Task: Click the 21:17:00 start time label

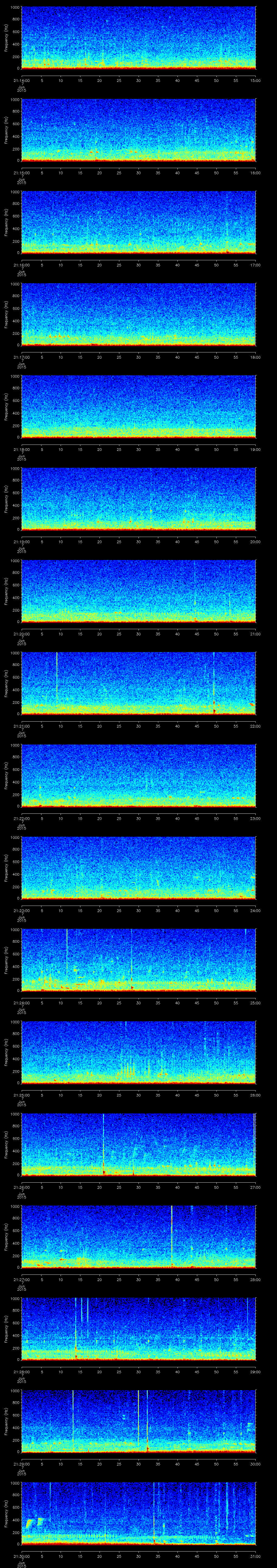Action: point(21,357)
